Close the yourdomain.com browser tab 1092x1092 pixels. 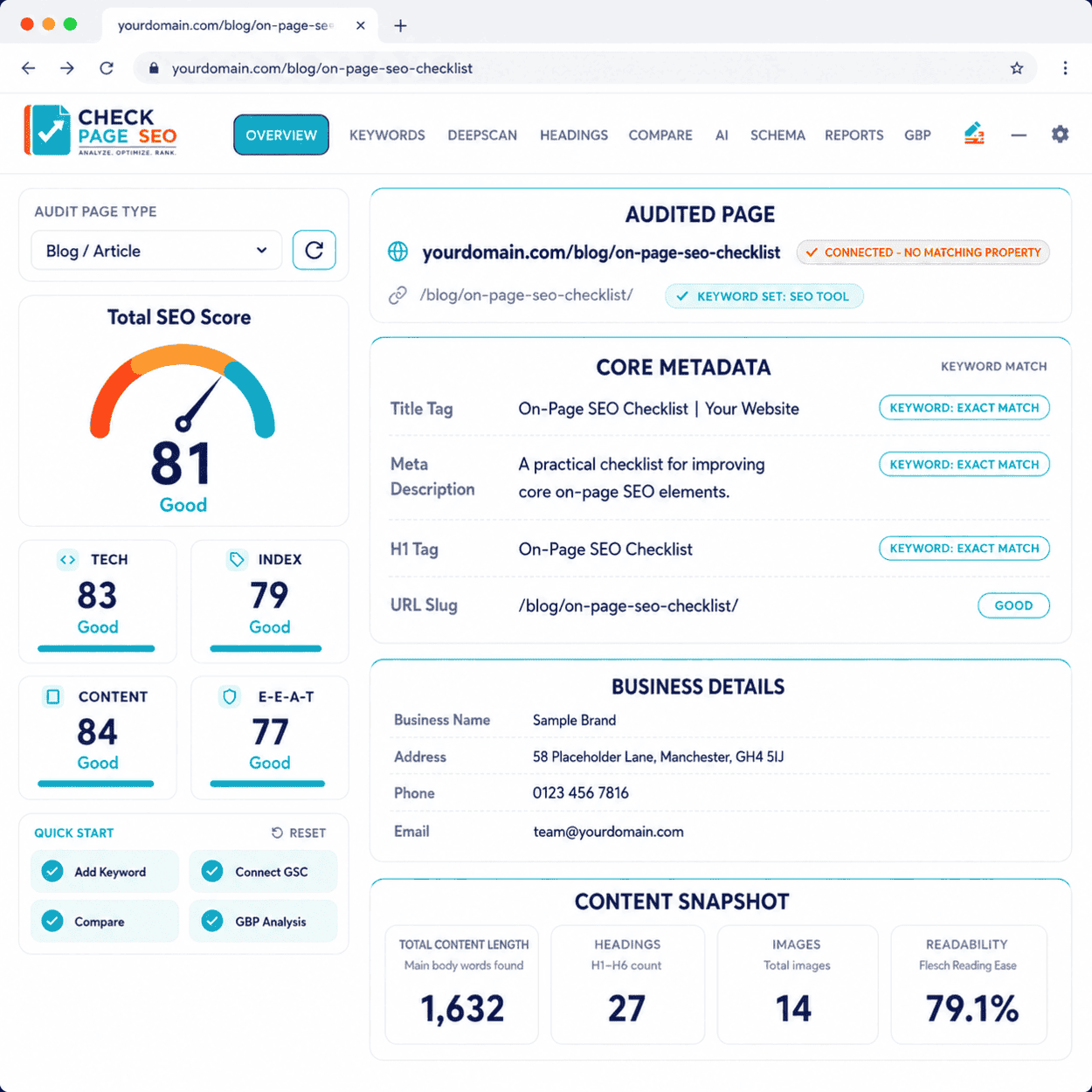pyautogui.click(x=361, y=25)
